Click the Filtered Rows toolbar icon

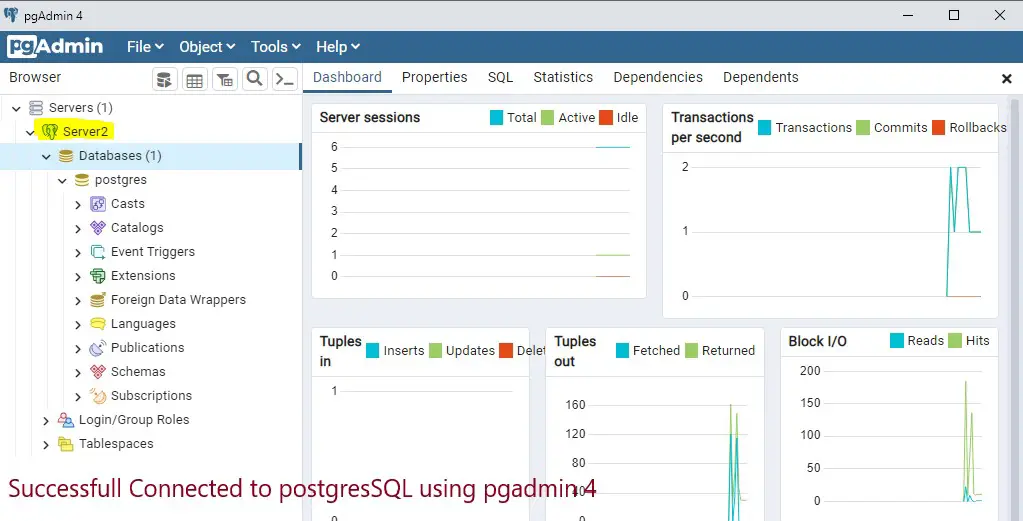225,80
